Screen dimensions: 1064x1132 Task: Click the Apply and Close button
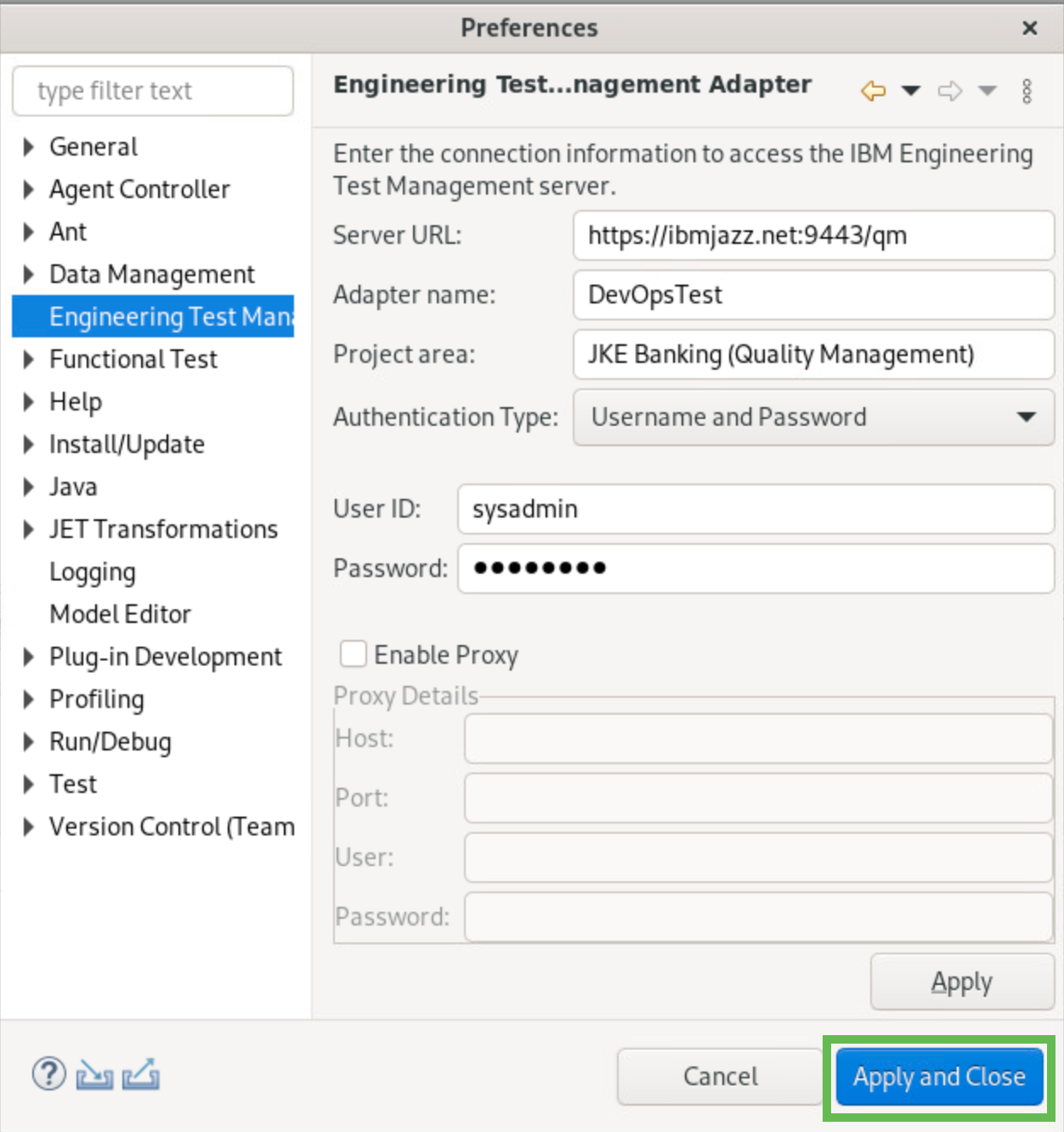(x=938, y=1077)
